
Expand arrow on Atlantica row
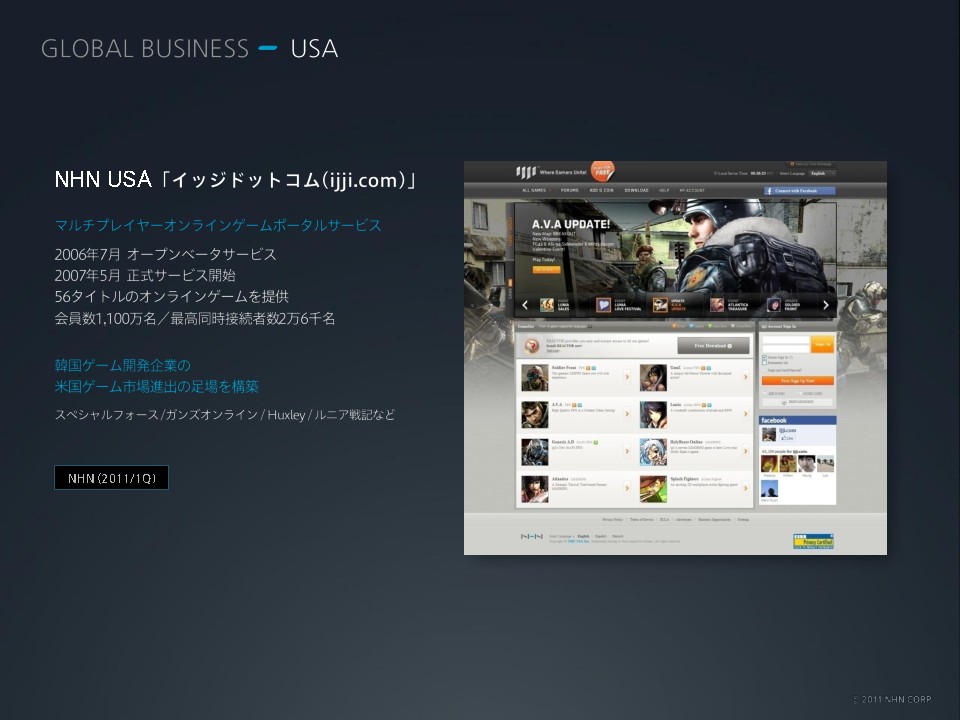click(627, 489)
